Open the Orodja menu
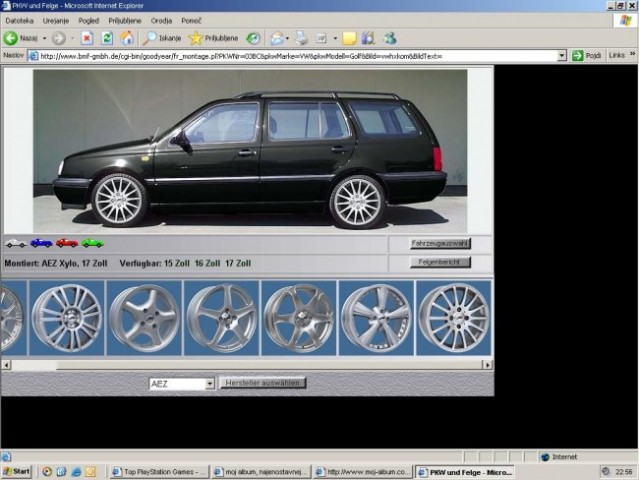This screenshot has height=480, width=639. pos(161,20)
